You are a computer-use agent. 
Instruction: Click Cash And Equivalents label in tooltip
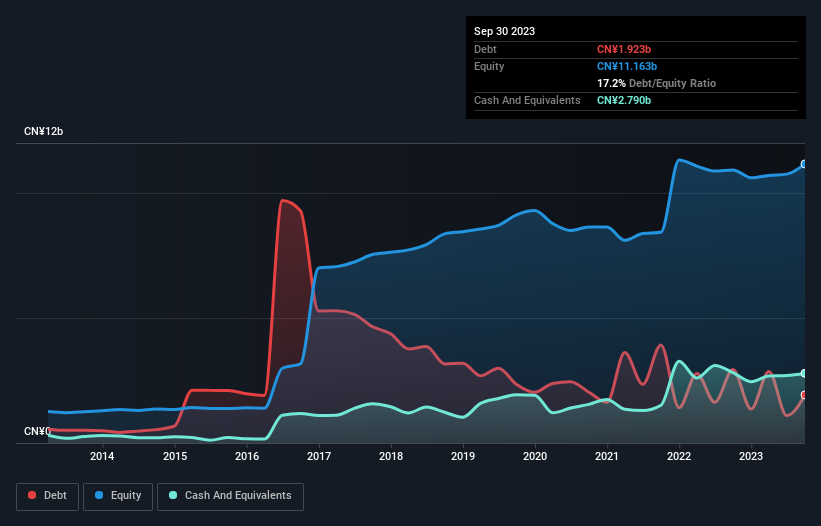coord(527,100)
